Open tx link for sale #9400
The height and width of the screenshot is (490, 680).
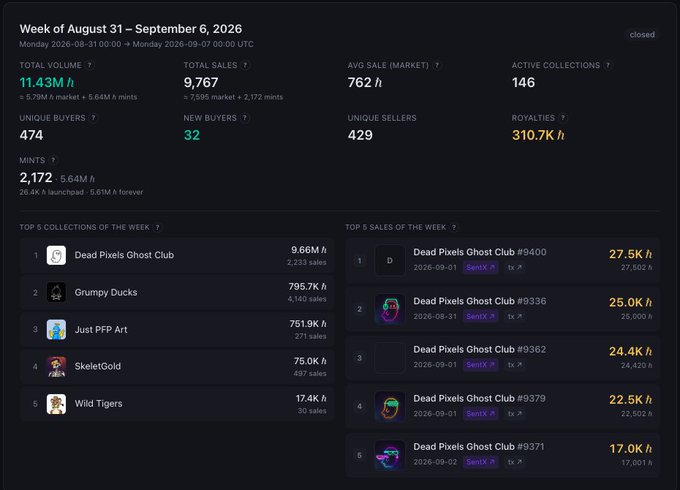click(515, 268)
